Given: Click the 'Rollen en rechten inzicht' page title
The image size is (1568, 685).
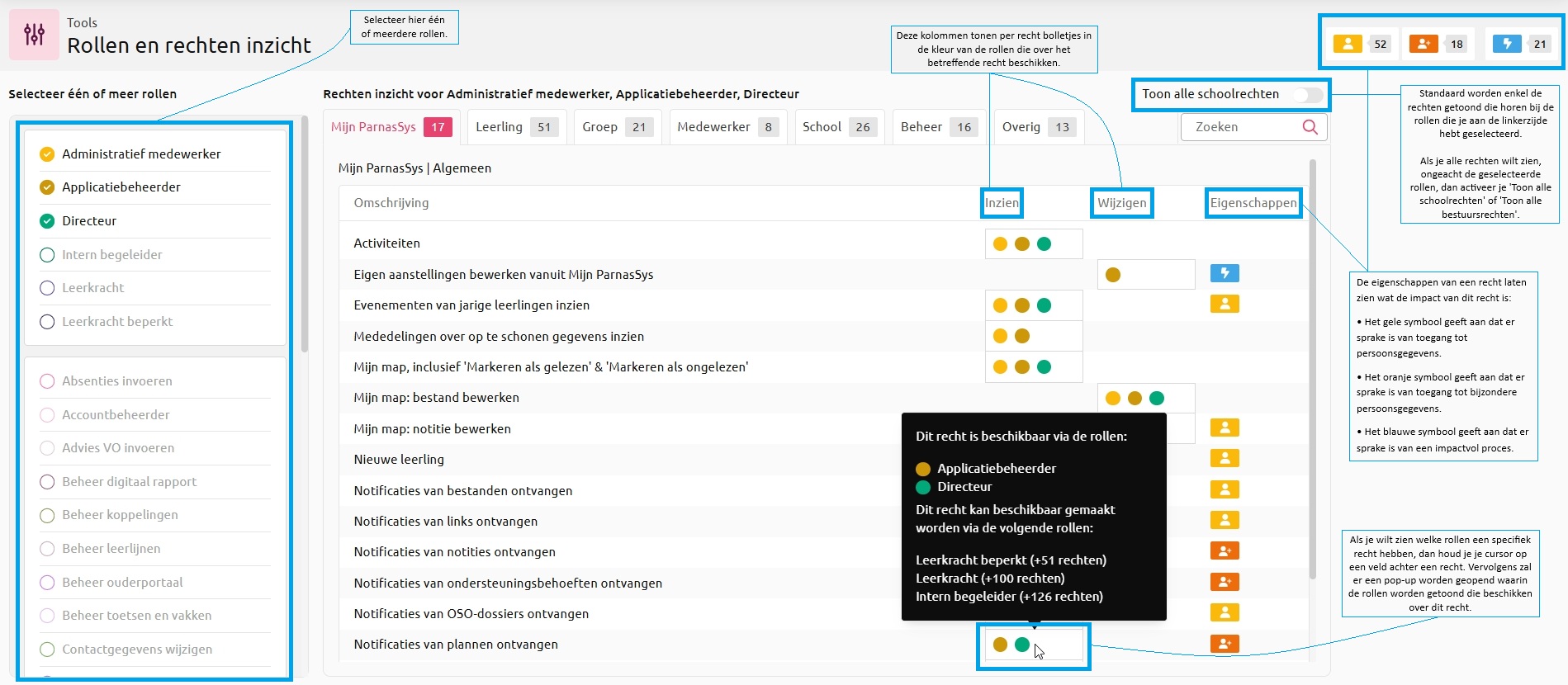Looking at the screenshot, I should (x=189, y=45).
